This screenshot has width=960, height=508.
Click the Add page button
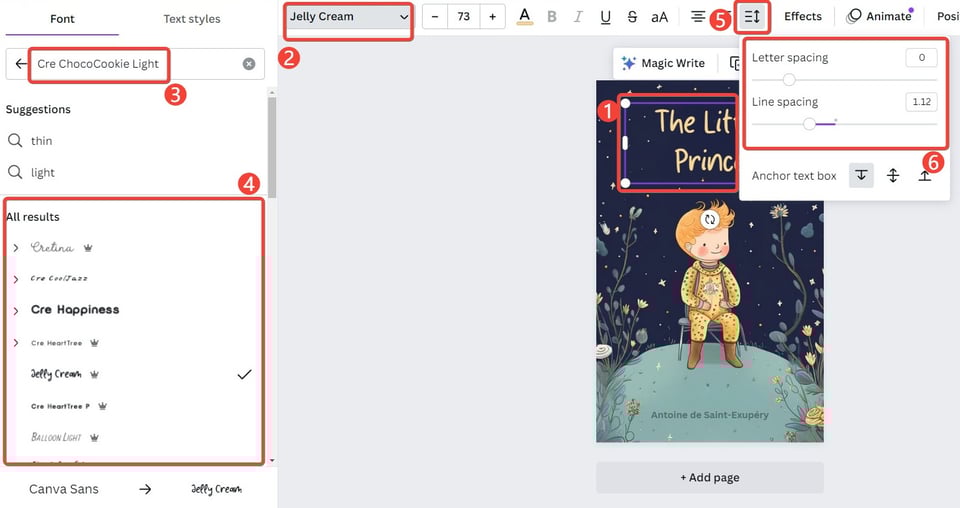(x=710, y=477)
